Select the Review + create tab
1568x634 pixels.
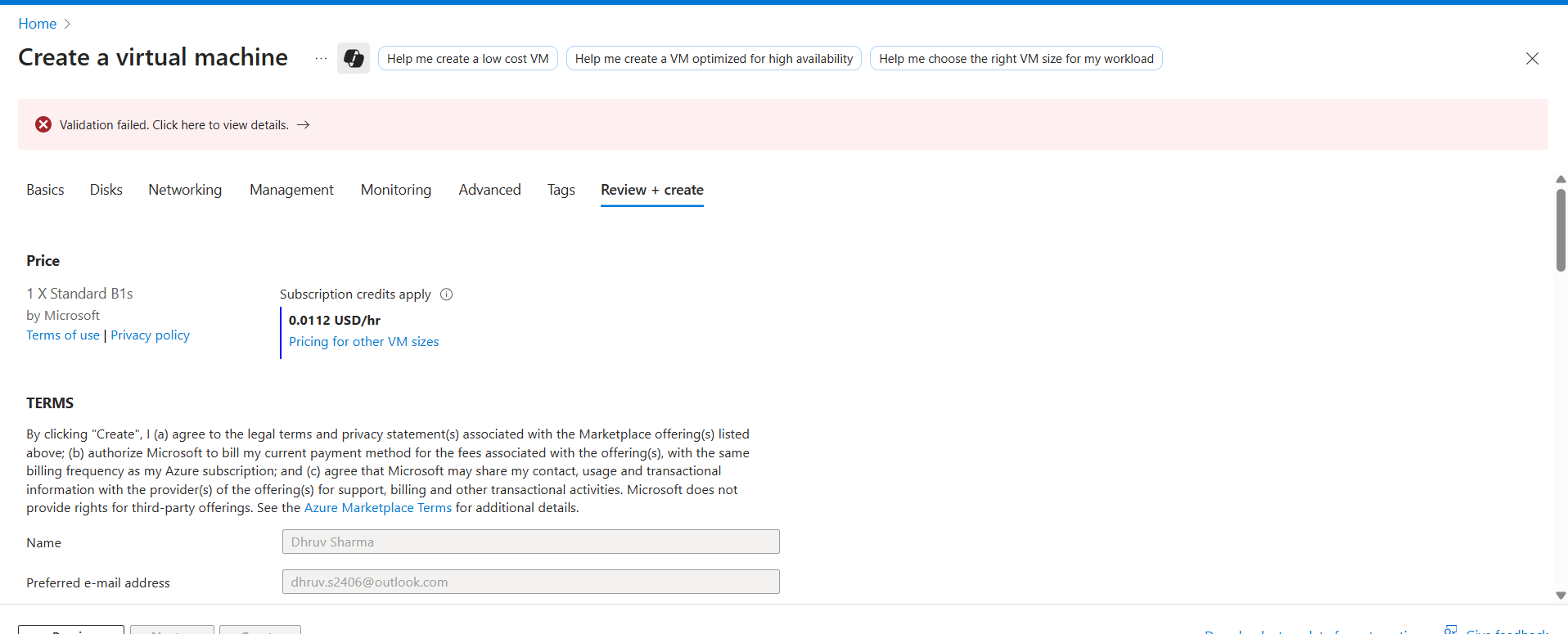[x=652, y=190]
